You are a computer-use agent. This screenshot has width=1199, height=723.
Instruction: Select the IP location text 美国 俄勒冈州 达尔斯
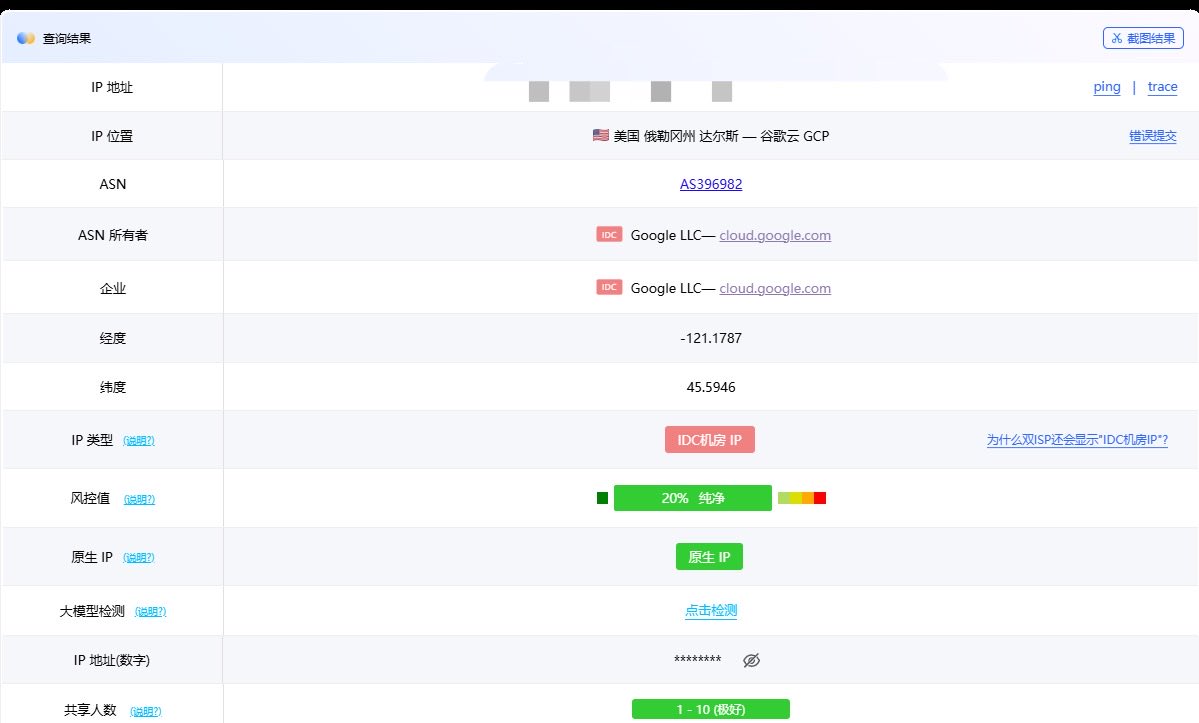tap(676, 136)
